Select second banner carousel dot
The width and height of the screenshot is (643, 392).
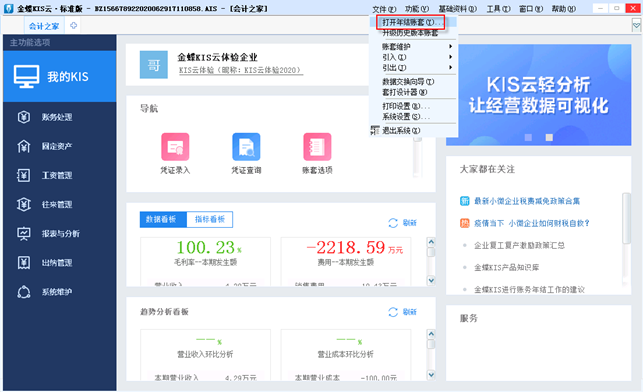pyautogui.click(x=549, y=137)
